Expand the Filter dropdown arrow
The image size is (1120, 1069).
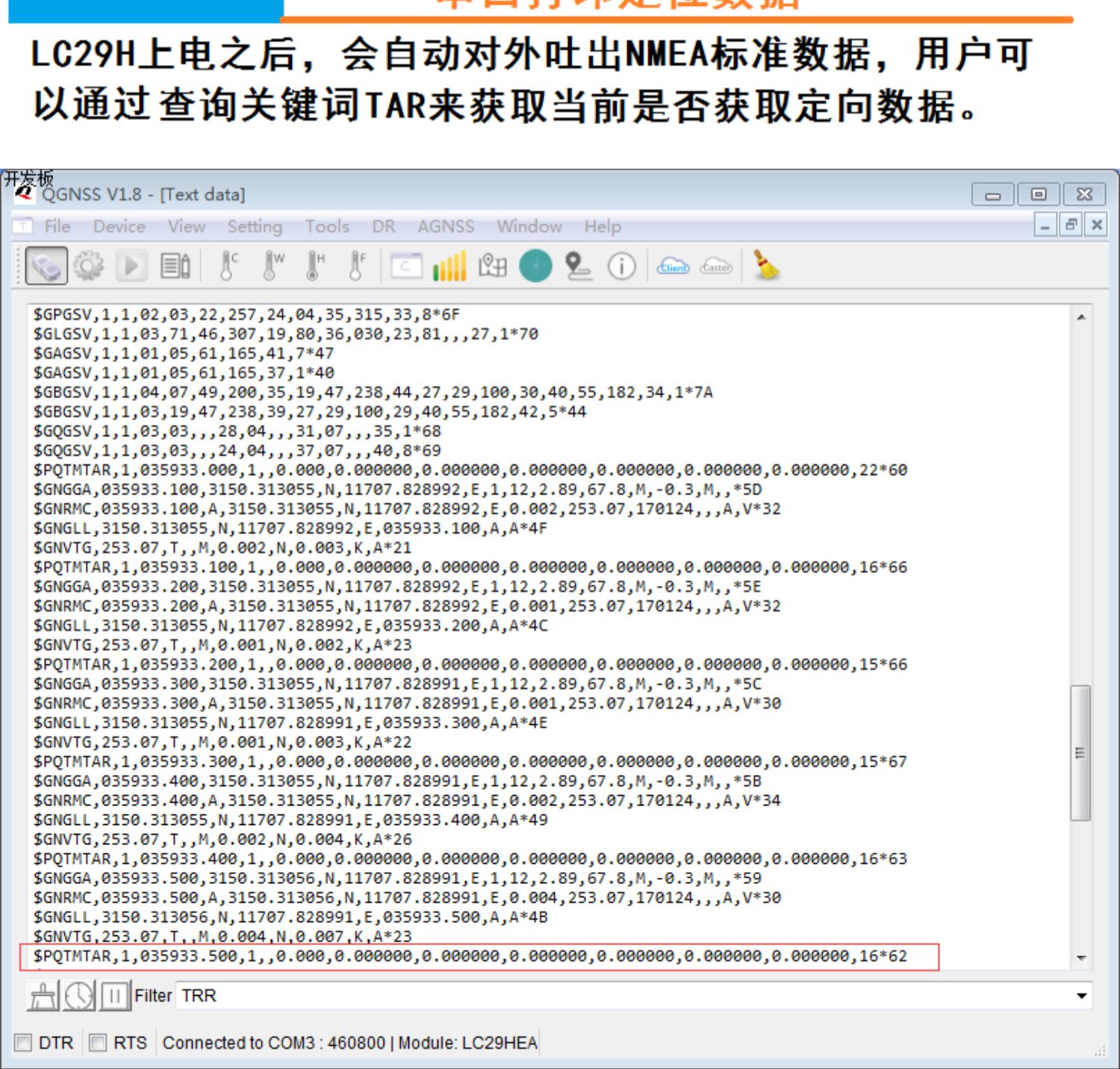tap(1081, 996)
